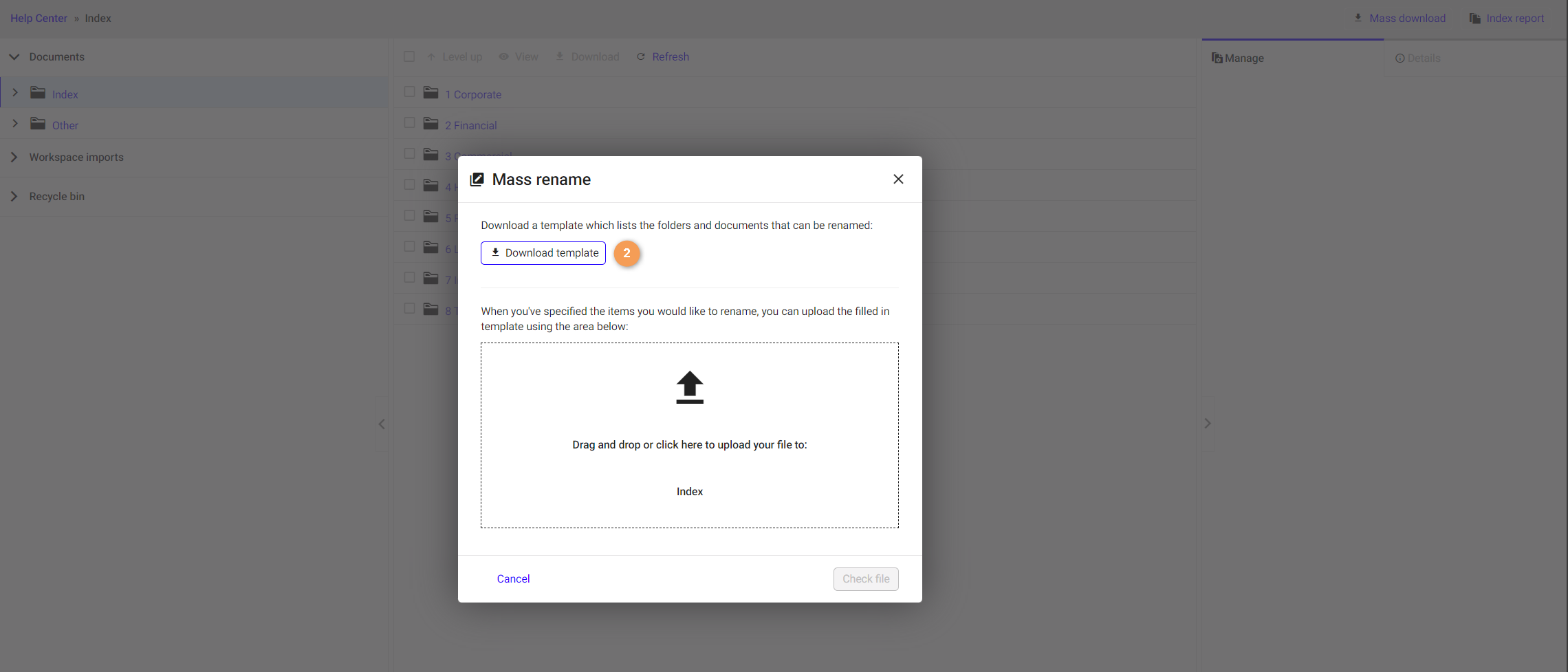Click View in the toolbar
Screen dimensions: 1568x672
(519, 57)
